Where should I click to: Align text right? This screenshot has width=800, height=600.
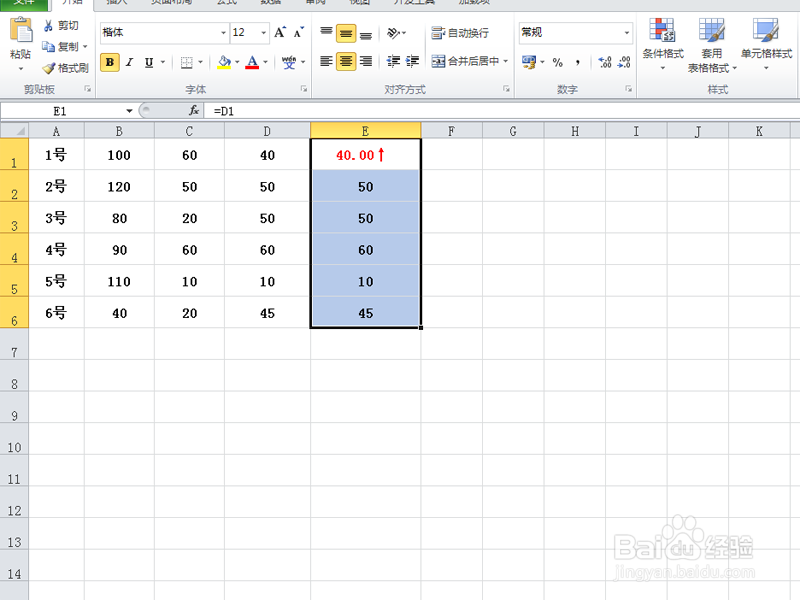click(x=366, y=62)
